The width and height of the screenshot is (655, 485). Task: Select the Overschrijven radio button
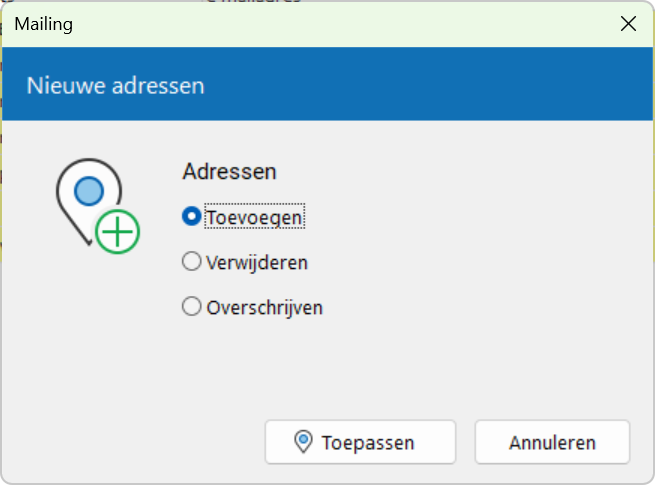[192, 306]
